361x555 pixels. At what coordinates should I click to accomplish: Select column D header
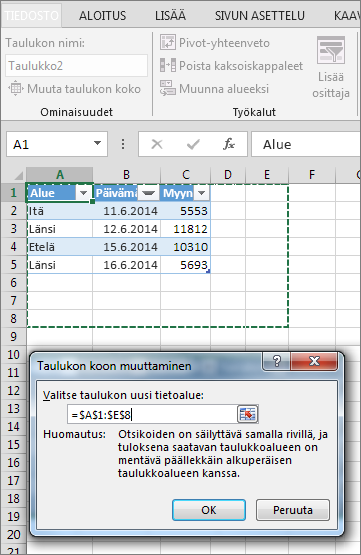[228, 175]
